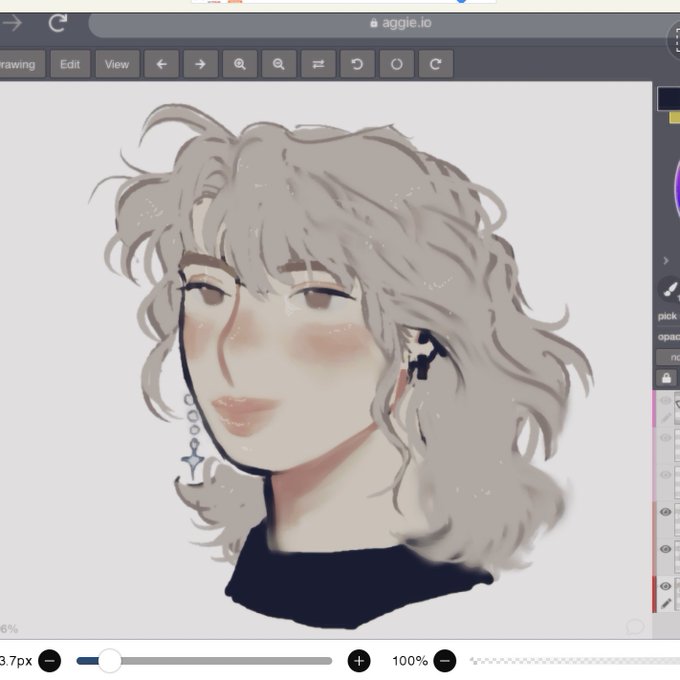The width and height of the screenshot is (680, 680).
Task: Open the Edit menu
Action: (x=70, y=64)
